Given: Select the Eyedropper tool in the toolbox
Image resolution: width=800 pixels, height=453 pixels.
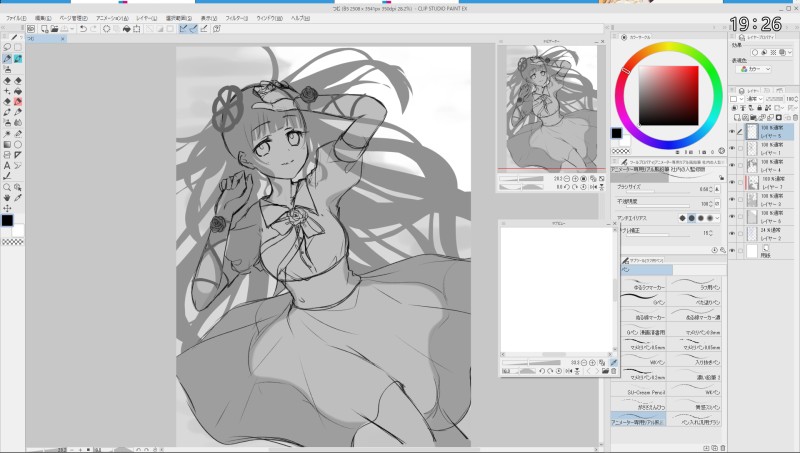Looking at the screenshot, I should (x=18, y=197).
